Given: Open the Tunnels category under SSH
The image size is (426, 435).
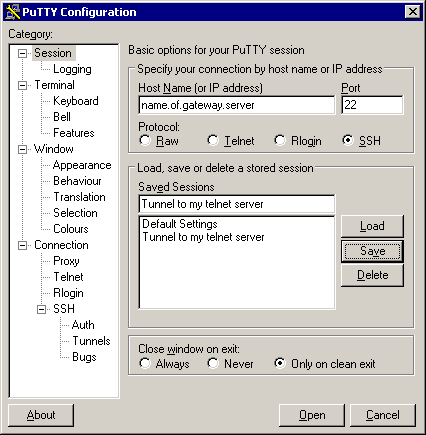Looking at the screenshot, I should pyautogui.click(x=91, y=341).
